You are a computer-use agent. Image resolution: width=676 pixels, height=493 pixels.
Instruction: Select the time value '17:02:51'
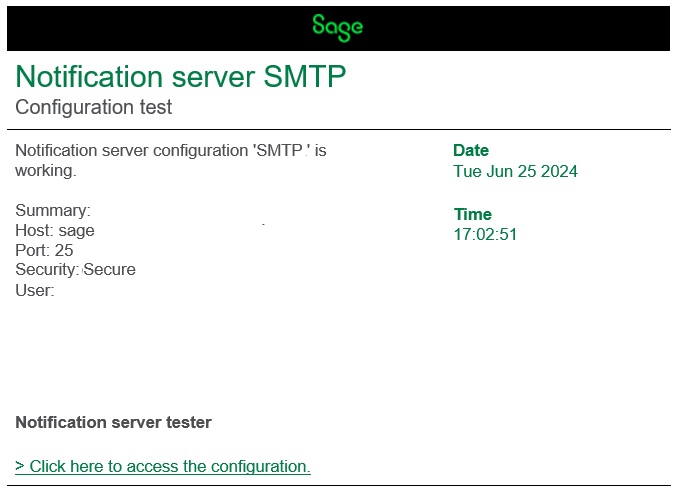[x=485, y=235]
